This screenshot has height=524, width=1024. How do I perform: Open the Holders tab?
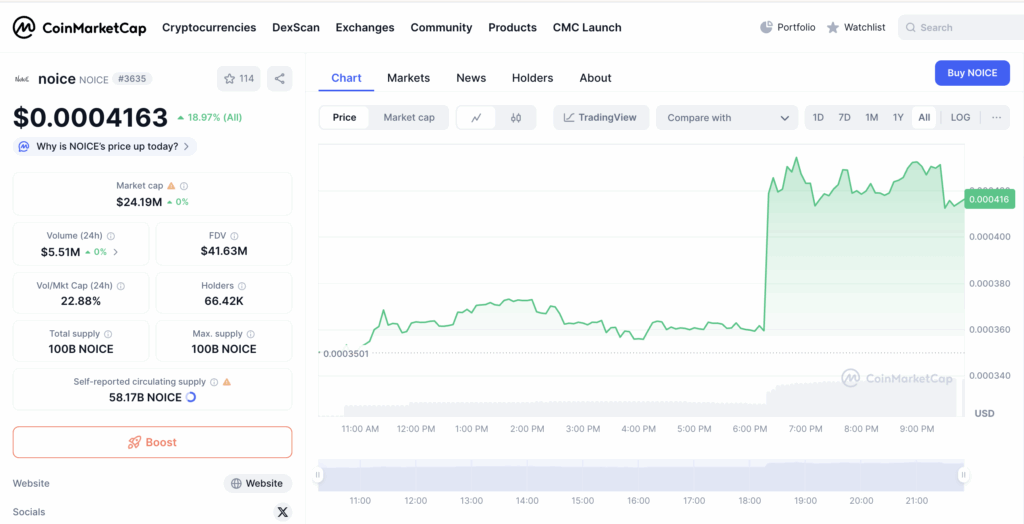[532, 78]
